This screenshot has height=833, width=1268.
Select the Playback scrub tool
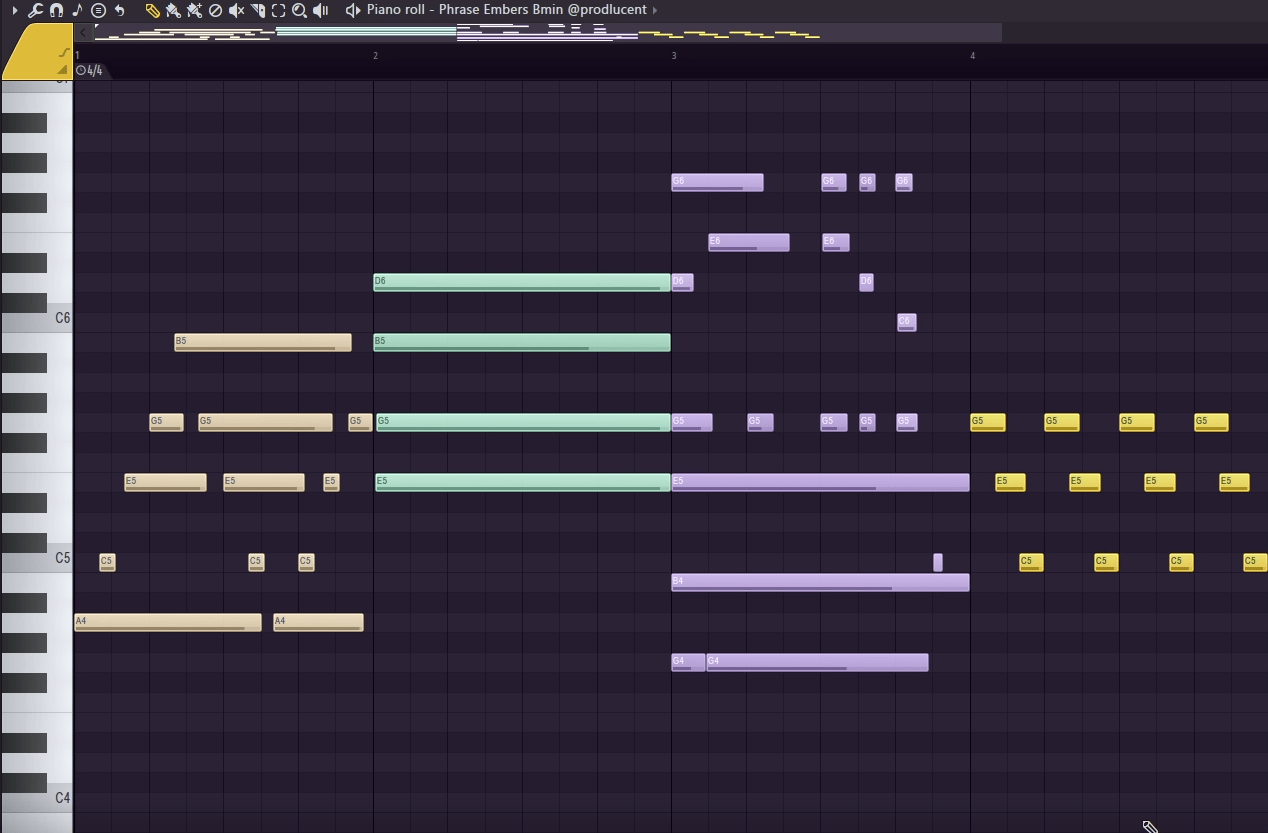pyautogui.click(x=321, y=10)
